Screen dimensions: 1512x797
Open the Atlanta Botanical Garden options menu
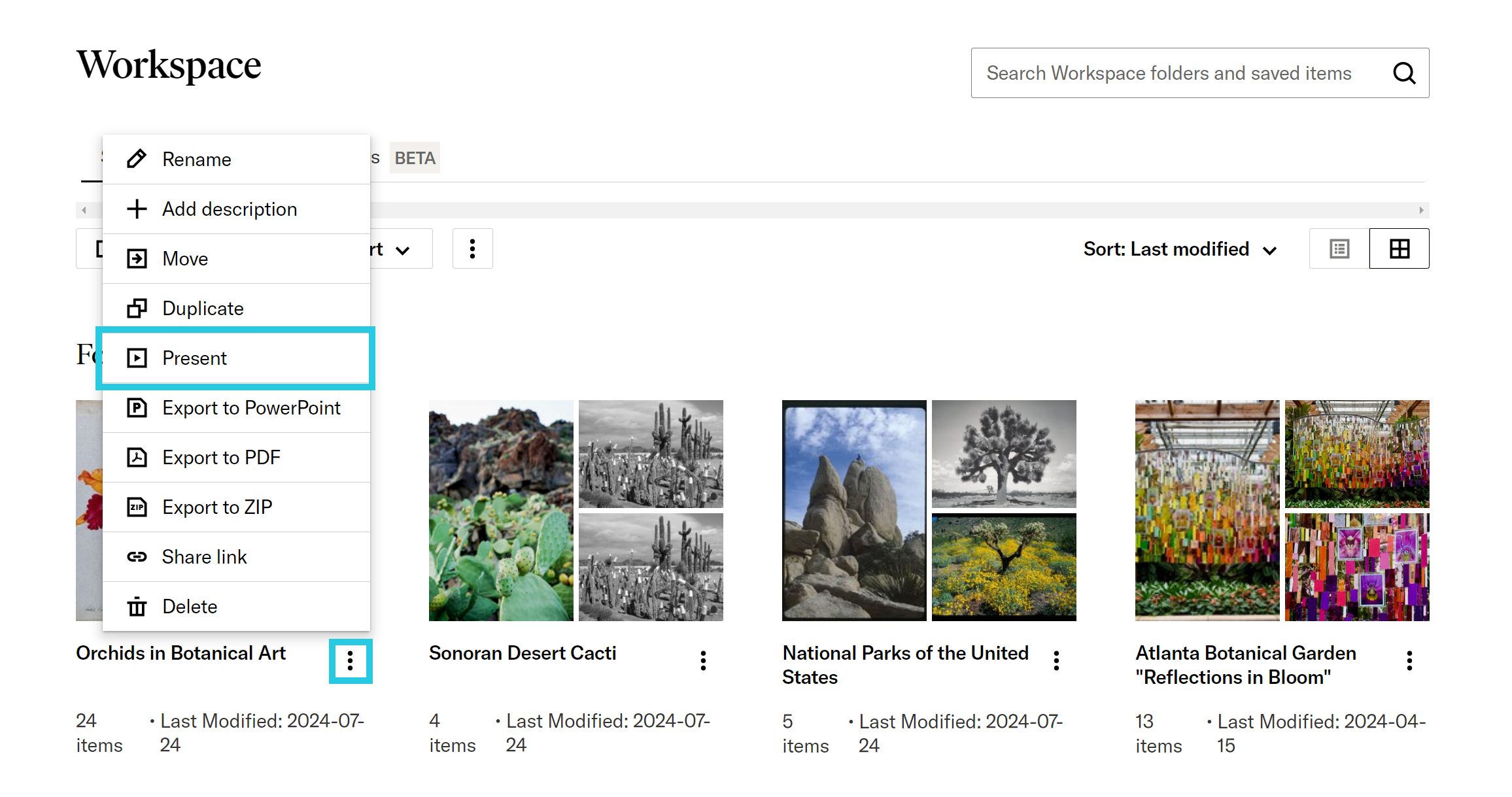pos(1409,661)
